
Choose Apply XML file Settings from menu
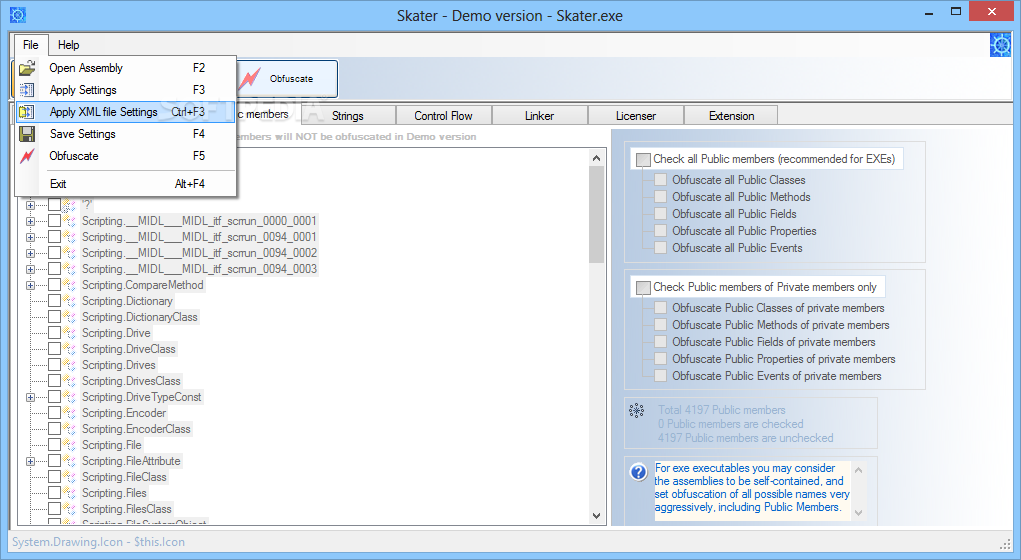click(125, 112)
